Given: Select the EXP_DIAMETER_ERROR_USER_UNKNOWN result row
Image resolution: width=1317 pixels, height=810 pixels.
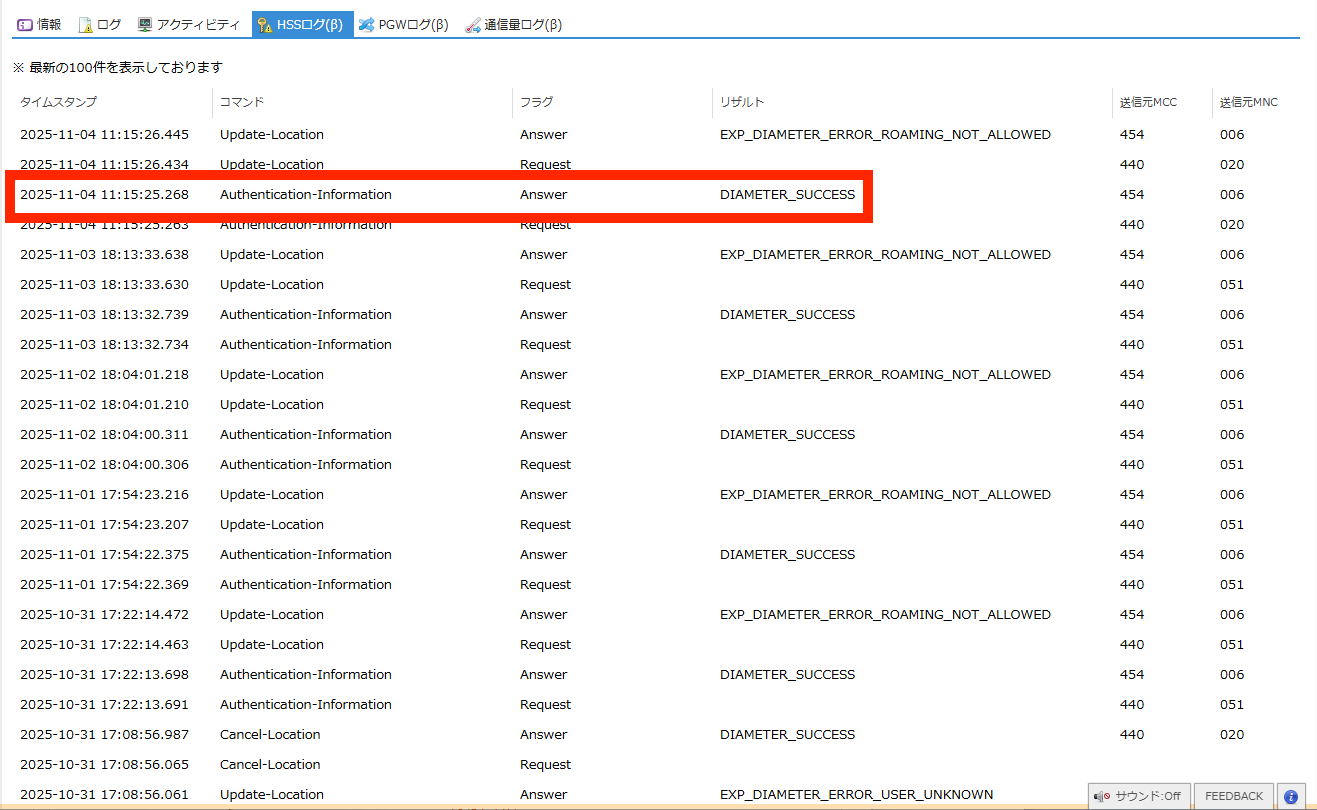Looking at the screenshot, I should pyautogui.click(x=856, y=794).
